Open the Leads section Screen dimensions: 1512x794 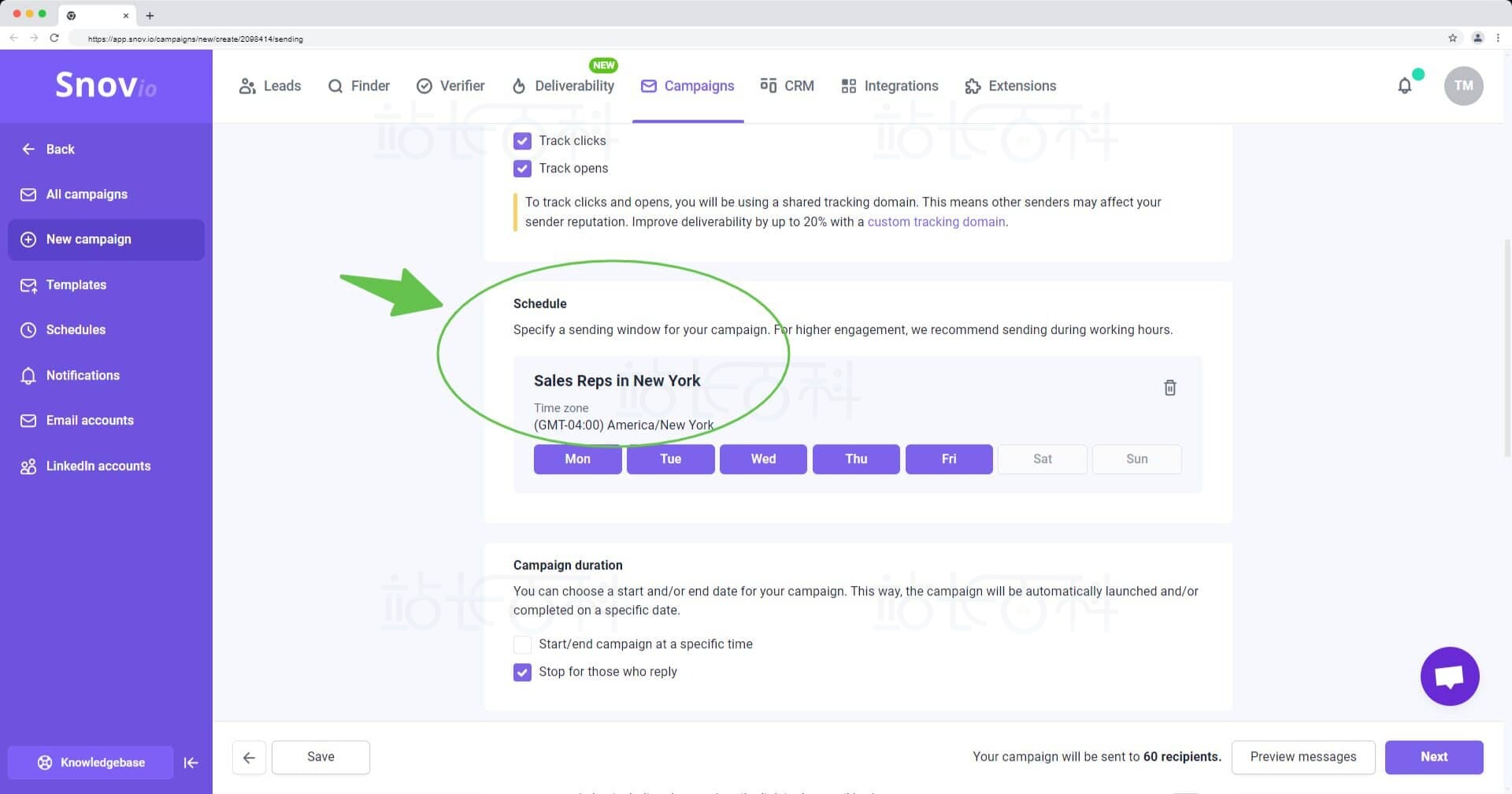pyautogui.click(x=270, y=86)
